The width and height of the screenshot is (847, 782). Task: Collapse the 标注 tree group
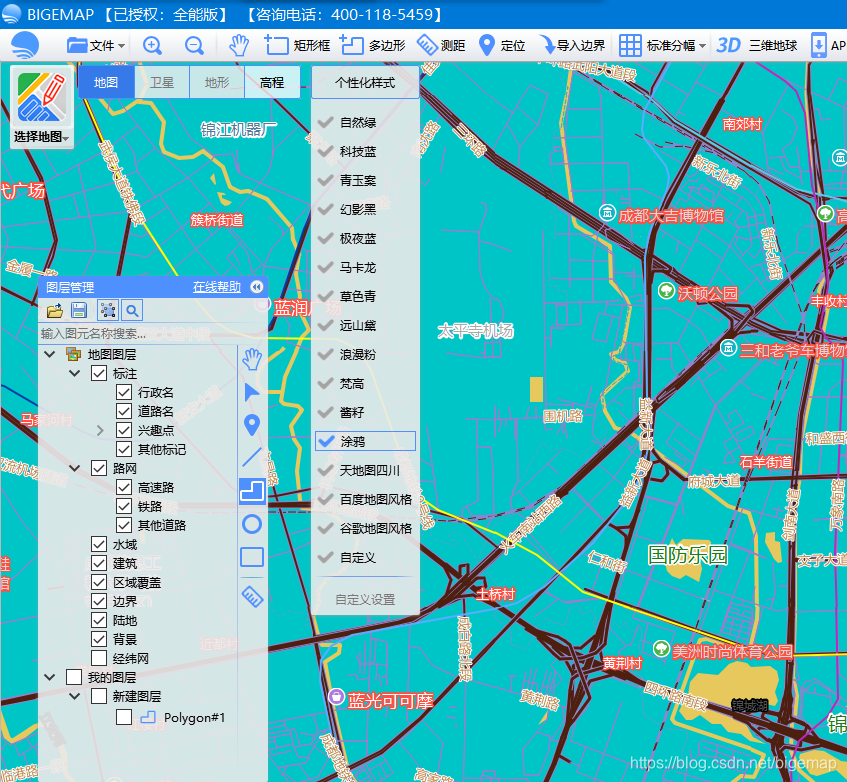click(x=75, y=373)
